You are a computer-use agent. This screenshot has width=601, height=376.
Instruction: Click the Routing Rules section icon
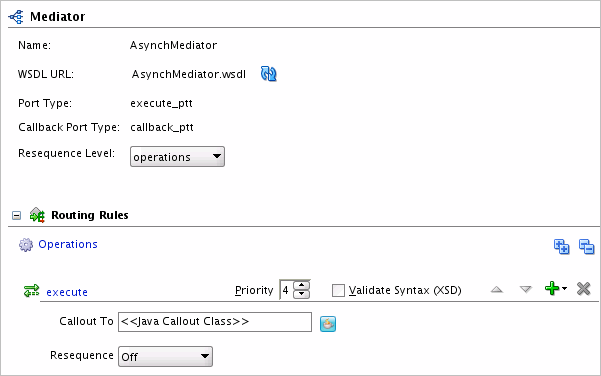tap(37, 215)
